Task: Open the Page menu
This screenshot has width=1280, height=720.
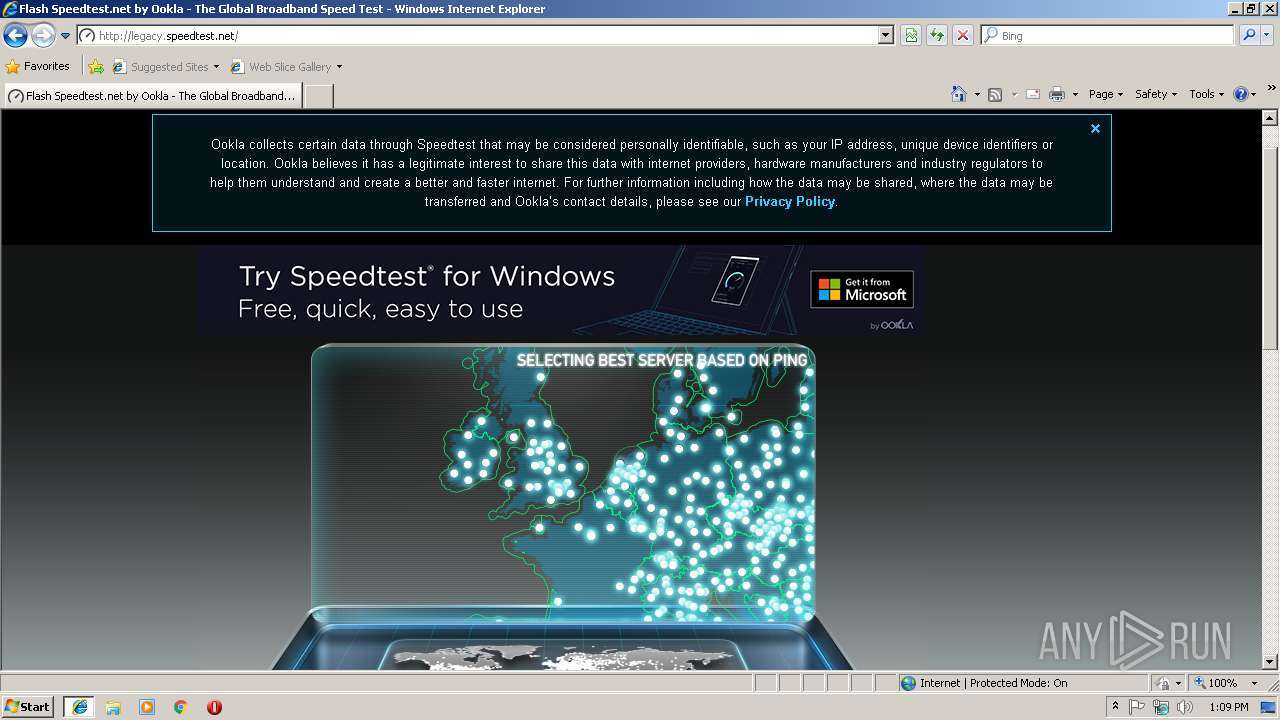Action: point(1106,94)
